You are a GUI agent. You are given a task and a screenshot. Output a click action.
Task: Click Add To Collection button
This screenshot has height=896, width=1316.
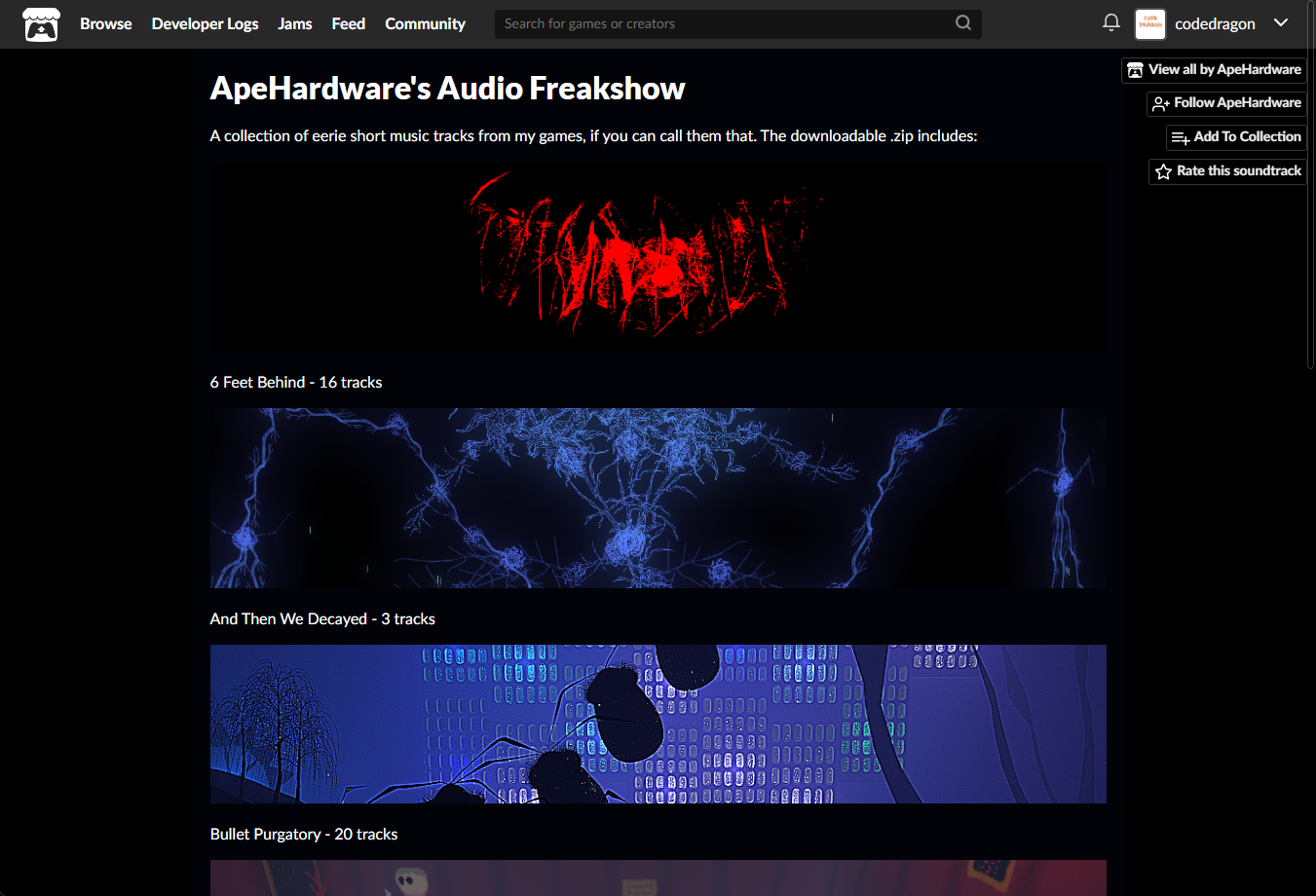click(1236, 136)
